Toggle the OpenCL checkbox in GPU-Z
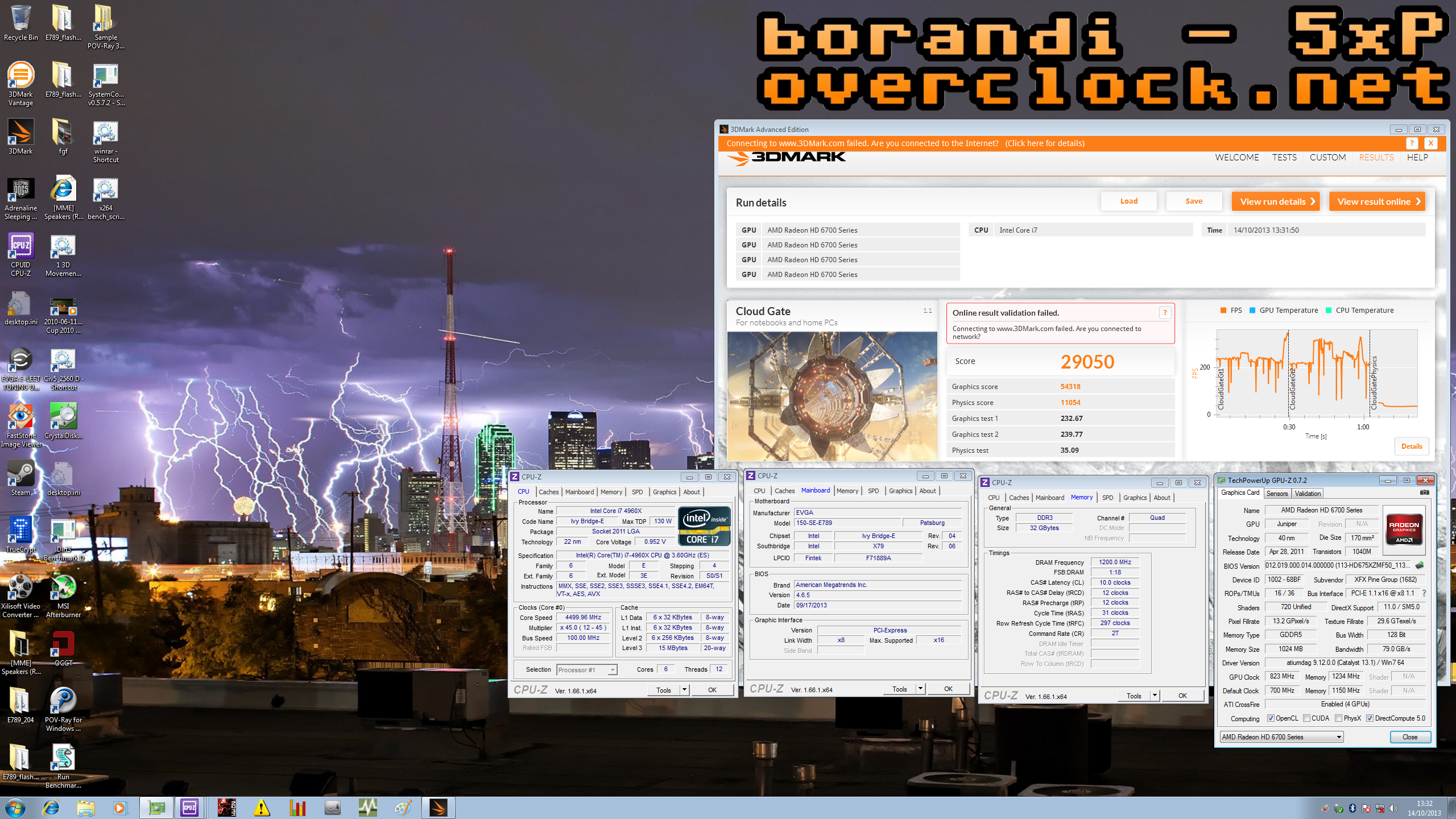This screenshot has height=819, width=1456. [x=1271, y=718]
